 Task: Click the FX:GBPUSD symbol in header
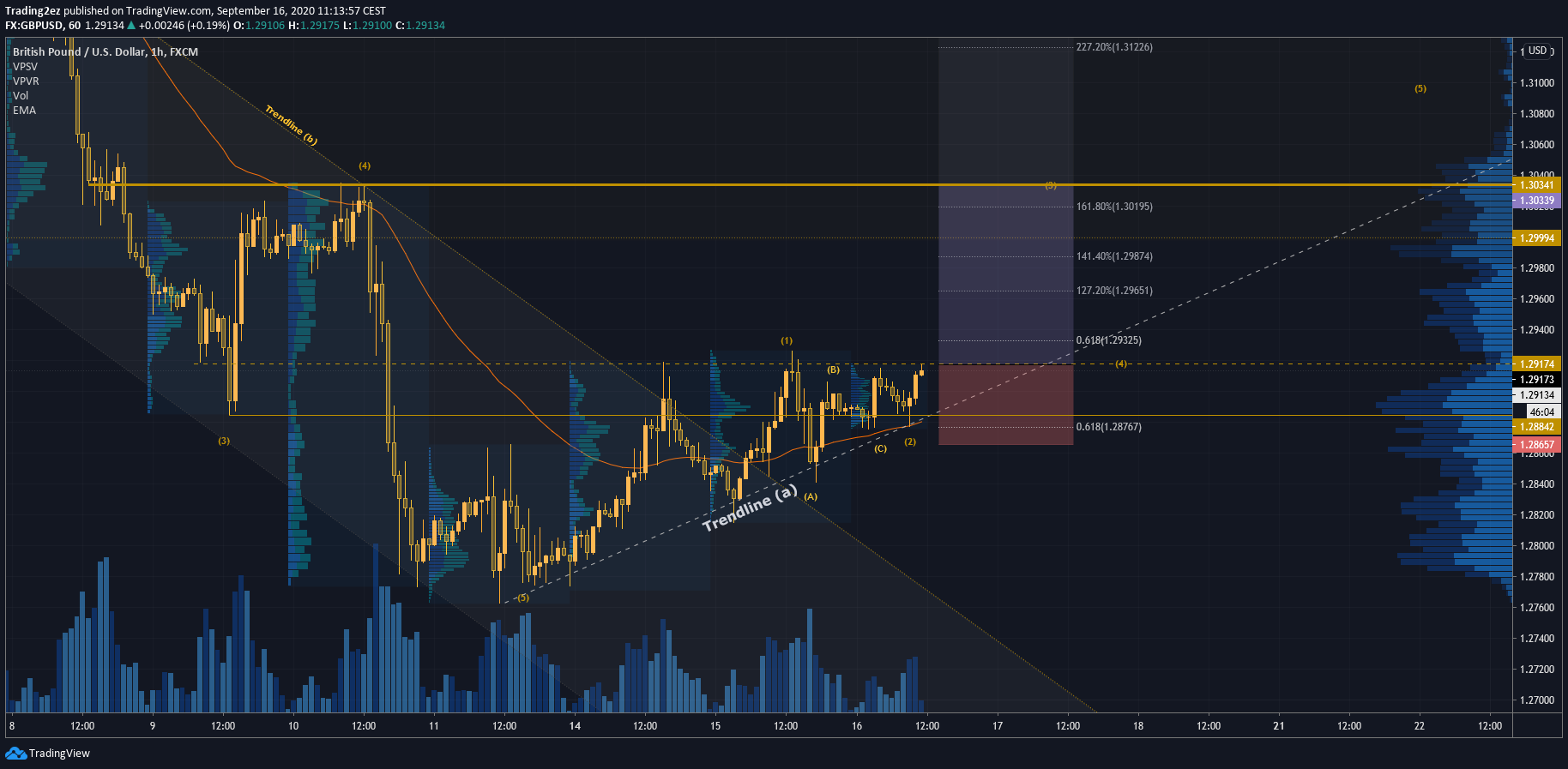pos(34,25)
